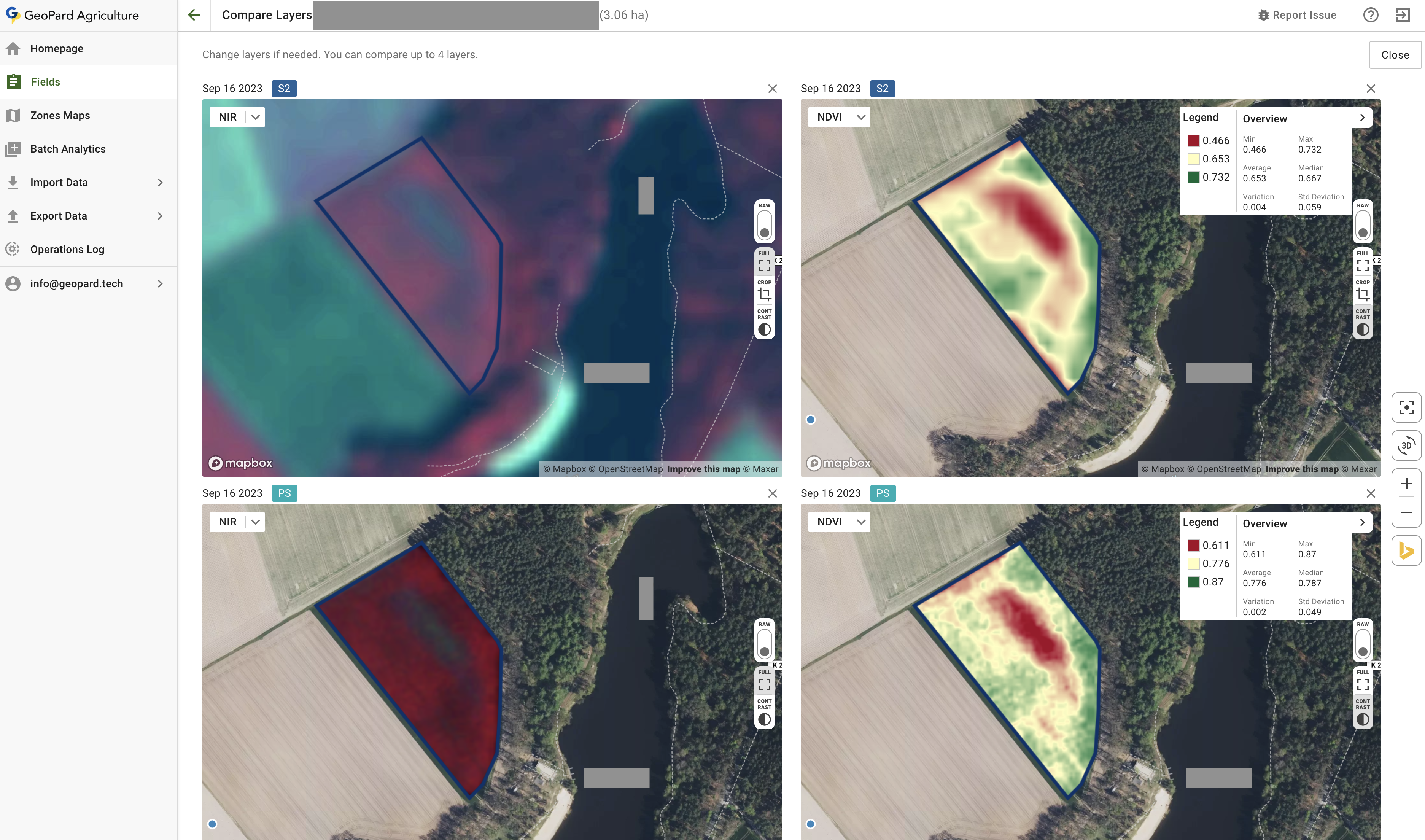Click the help question mark icon
Screen dimensions: 1425x840
[x=1370, y=15]
